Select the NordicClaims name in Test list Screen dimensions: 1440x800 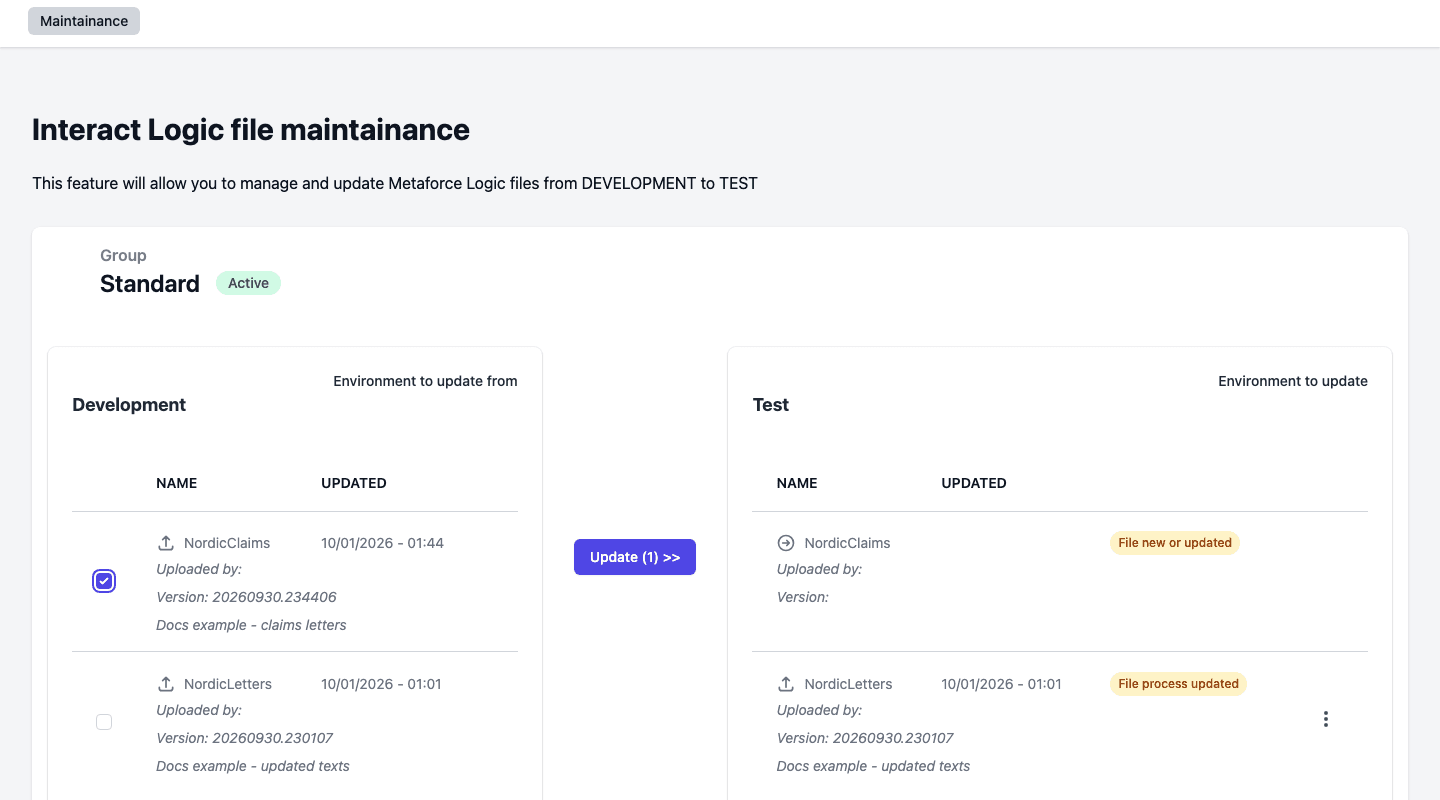click(848, 543)
